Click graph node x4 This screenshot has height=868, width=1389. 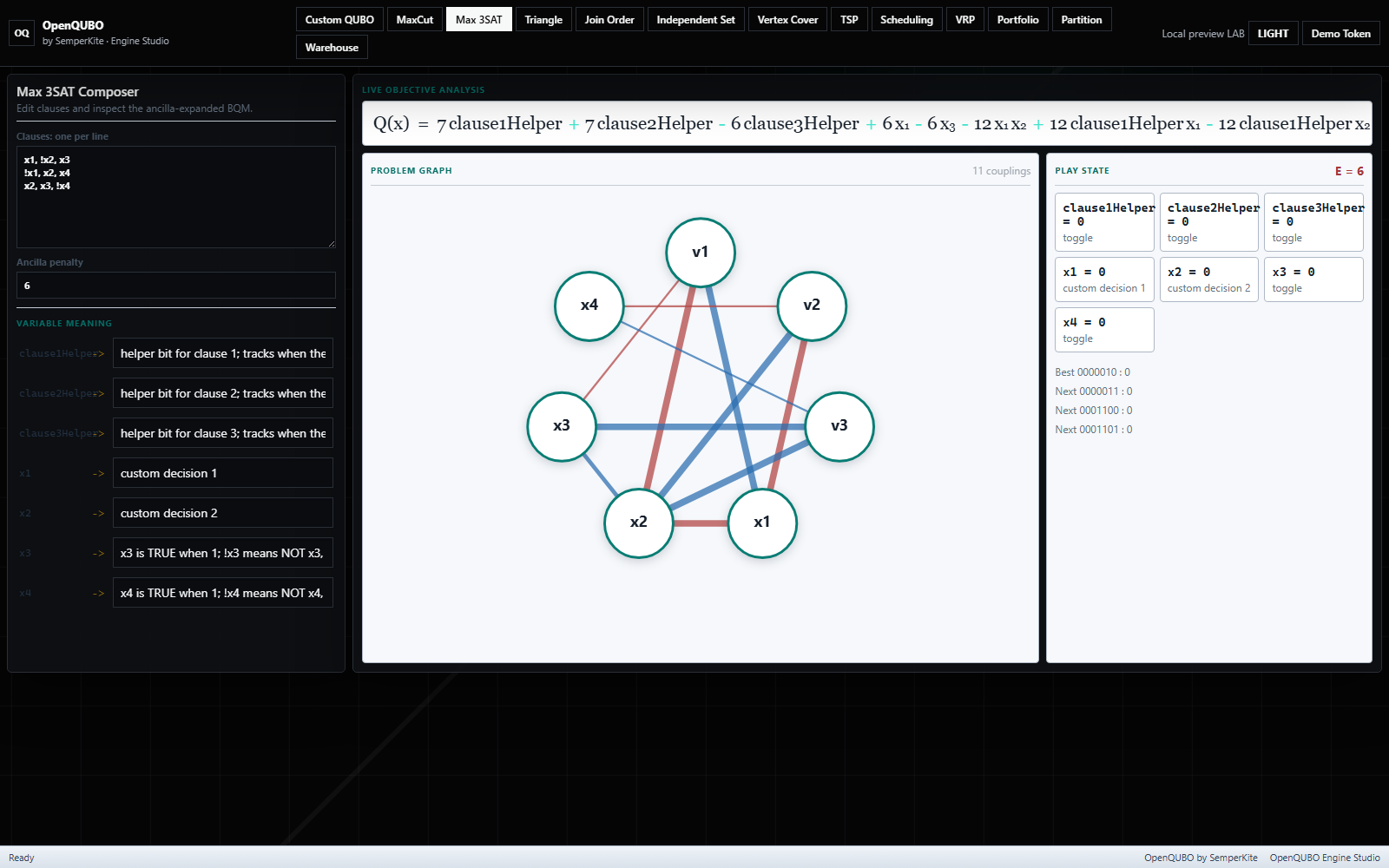589,306
